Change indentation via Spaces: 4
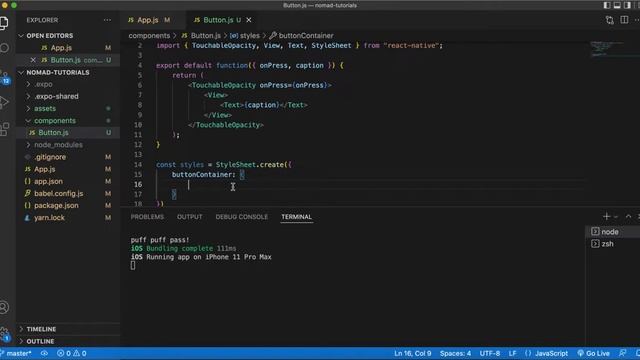640x360 pixels. (455, 353)
